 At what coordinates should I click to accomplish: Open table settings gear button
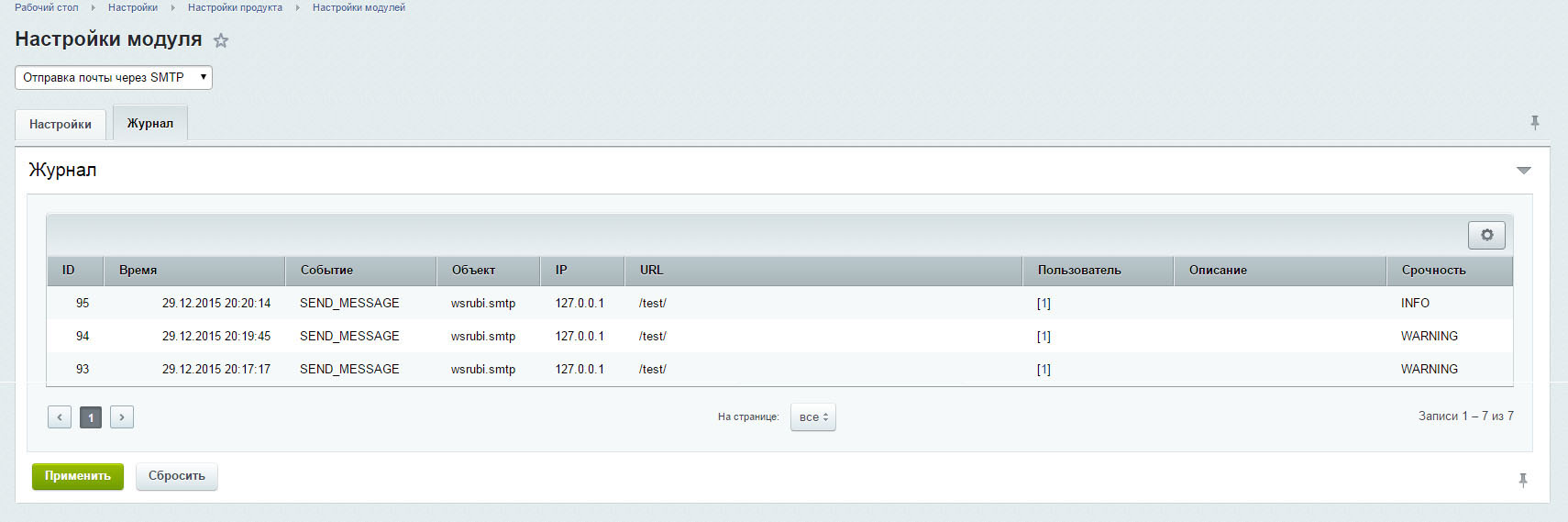1486,235
